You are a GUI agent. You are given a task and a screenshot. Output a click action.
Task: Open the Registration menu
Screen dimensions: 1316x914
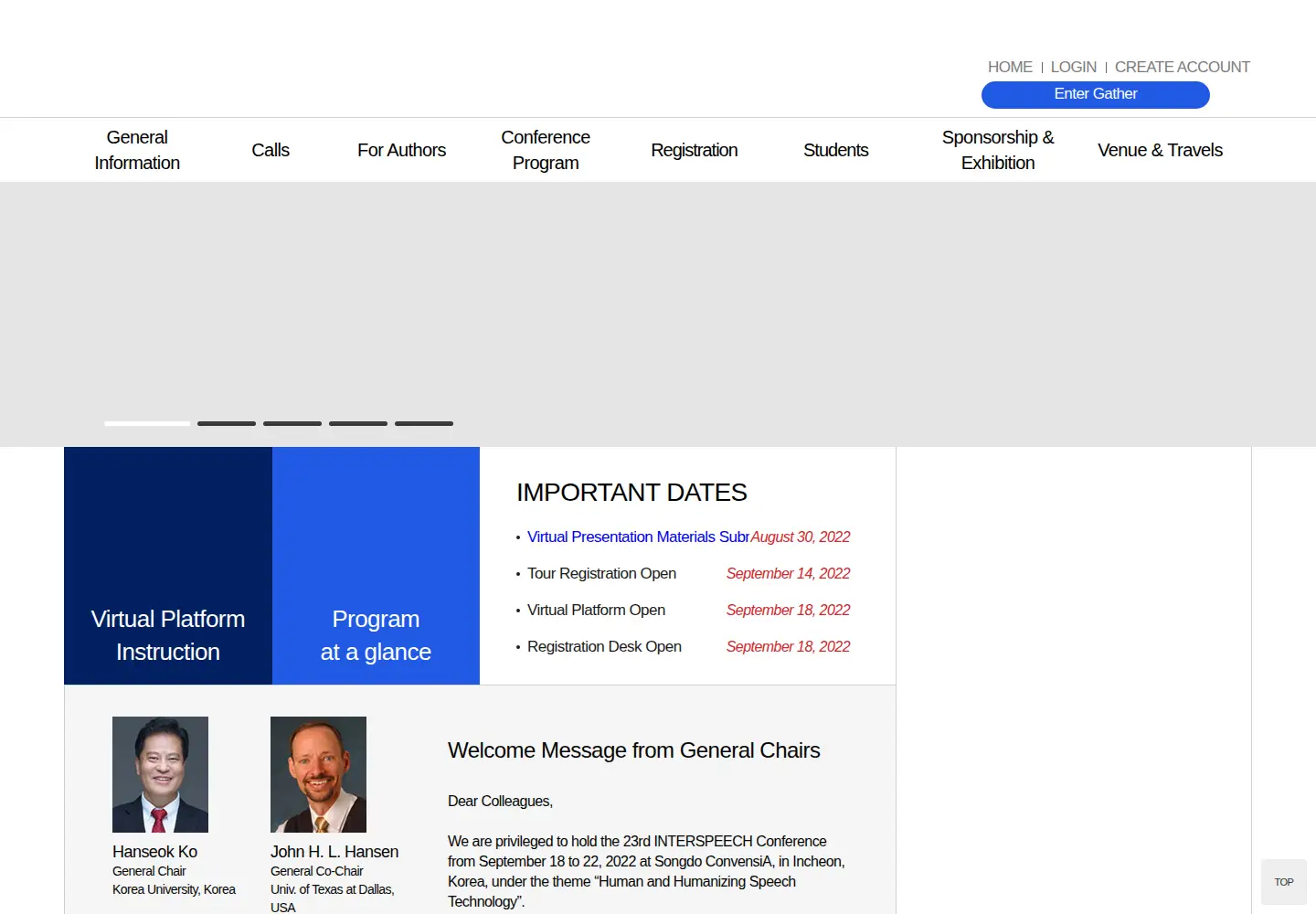[695, 150]
